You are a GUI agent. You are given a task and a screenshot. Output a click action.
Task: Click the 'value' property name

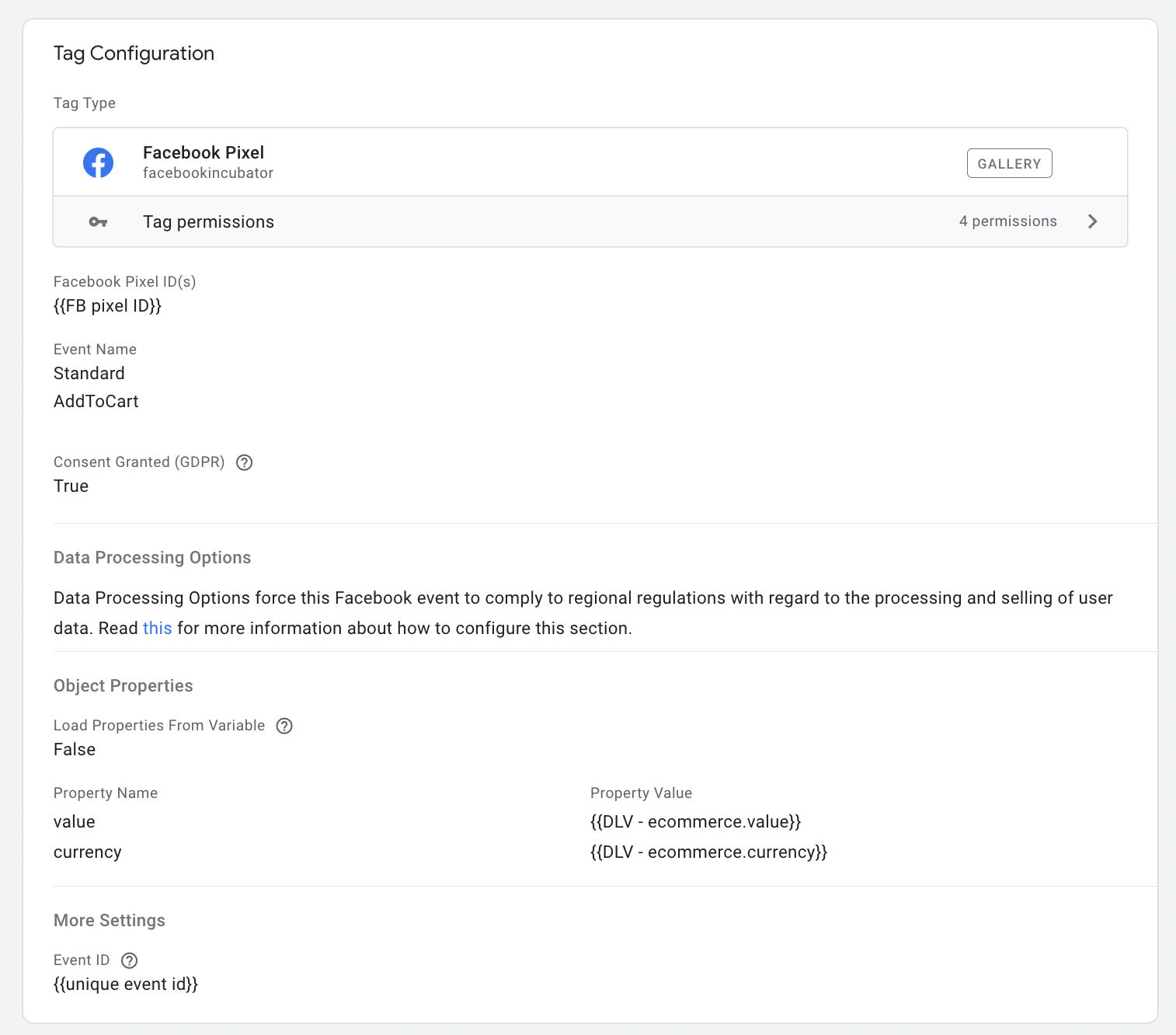[75, 822]
